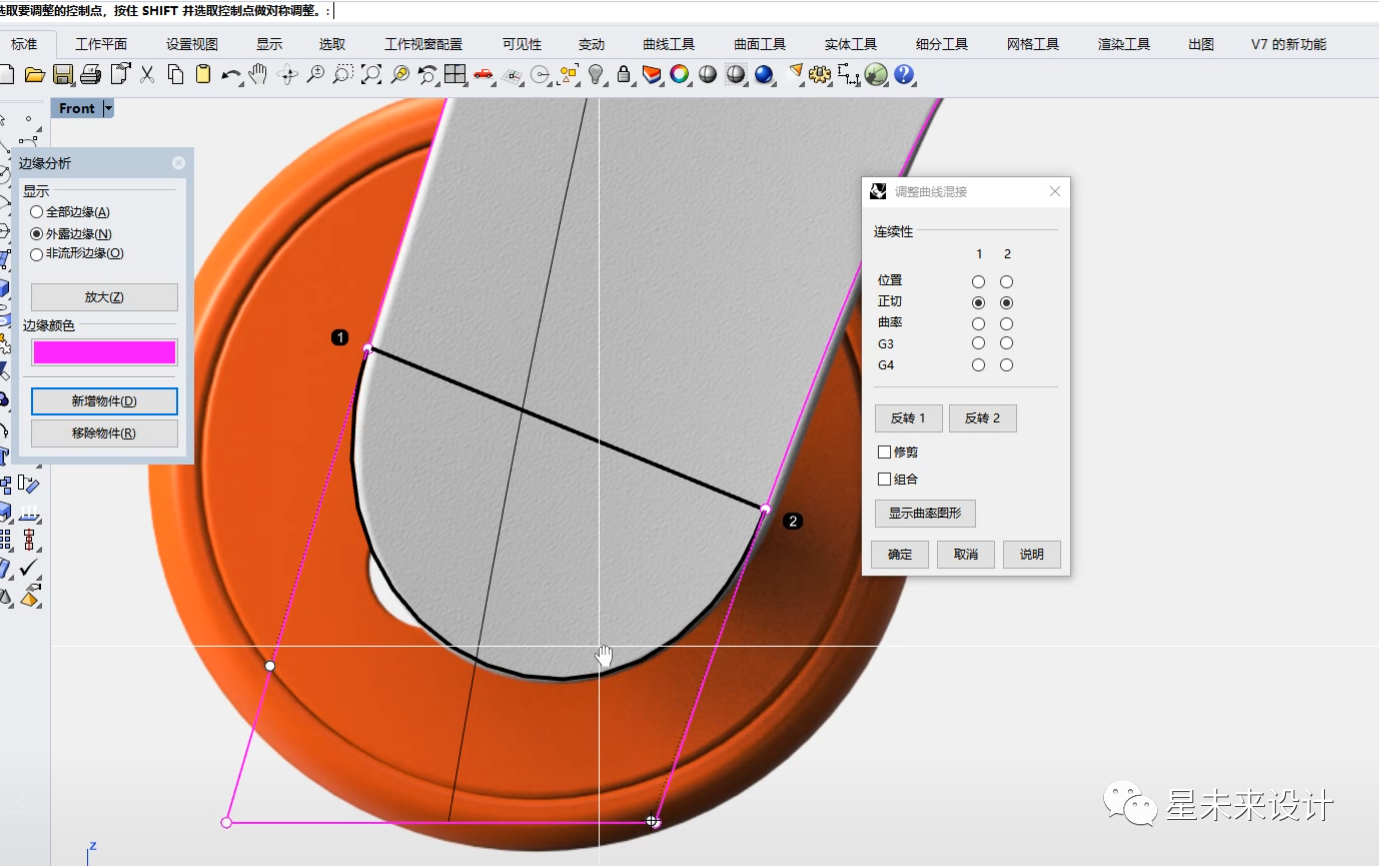Screen dimensions: 1379x866
Task: Open a file with the folder icon
Action: 35,75
